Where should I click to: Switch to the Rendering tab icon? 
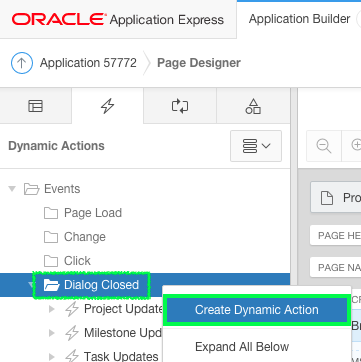point(35,106)
